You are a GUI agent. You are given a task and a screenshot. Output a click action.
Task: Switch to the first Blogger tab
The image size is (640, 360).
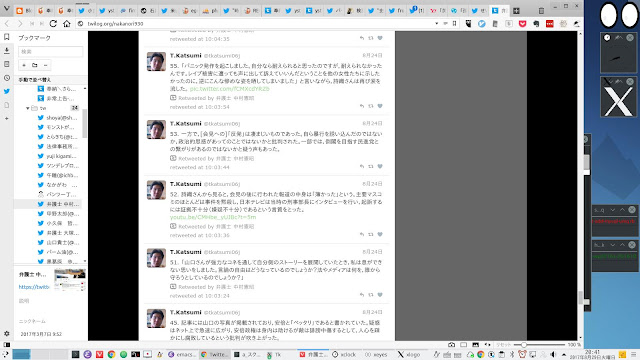pos(23,11)
